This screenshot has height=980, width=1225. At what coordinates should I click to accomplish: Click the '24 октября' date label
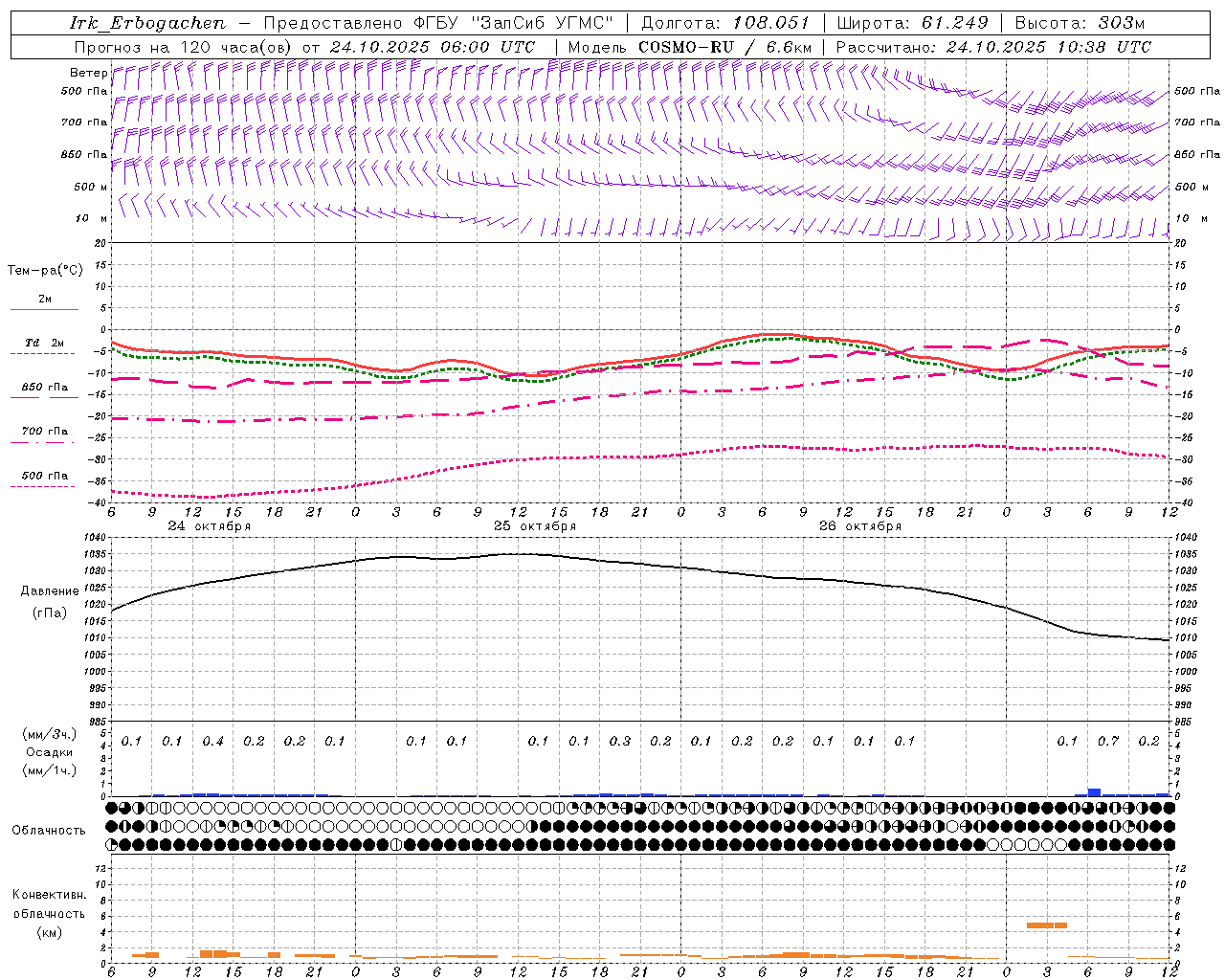[x=210, y=526]
